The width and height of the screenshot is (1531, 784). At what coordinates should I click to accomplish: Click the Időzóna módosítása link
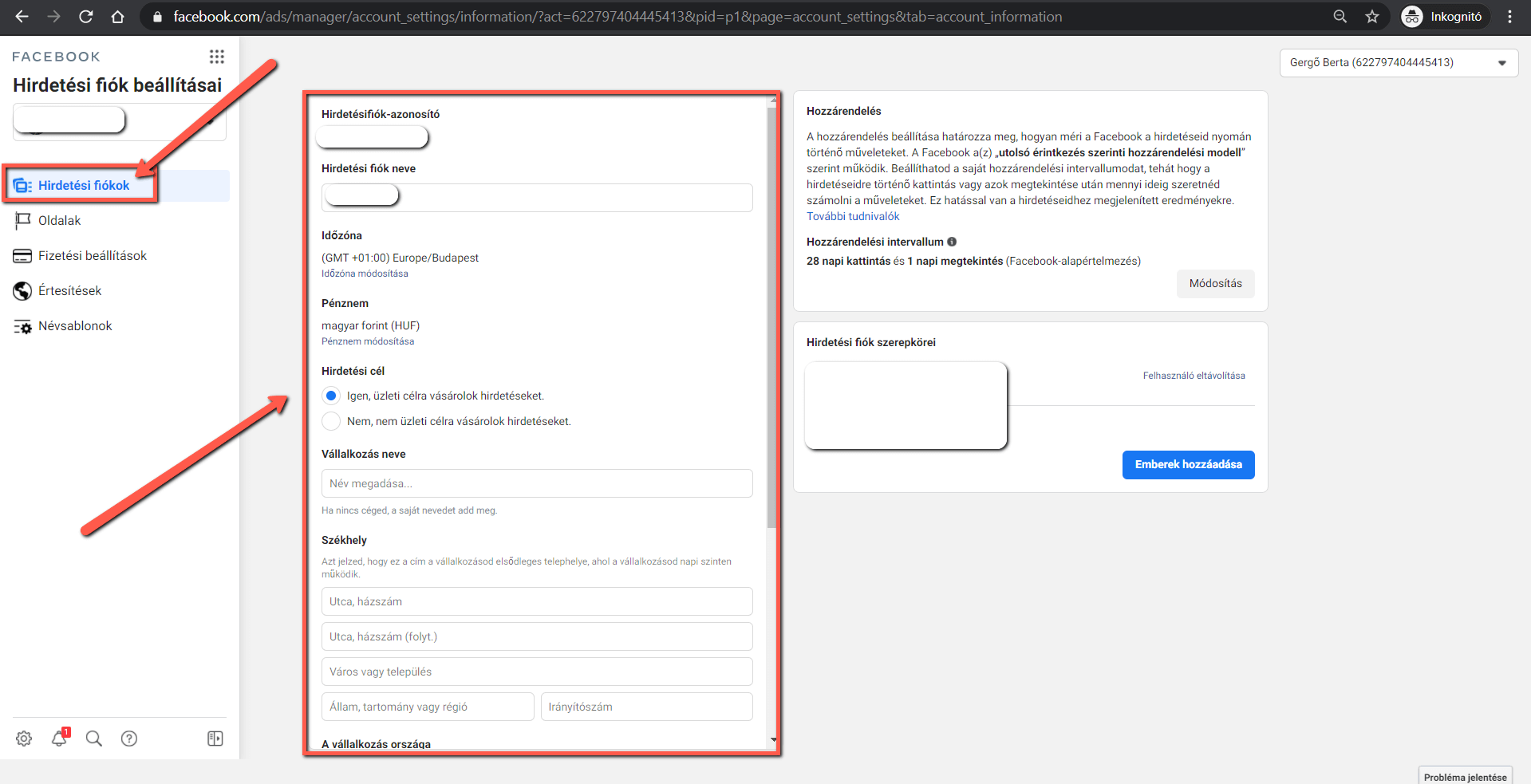[x=365, y=274]
